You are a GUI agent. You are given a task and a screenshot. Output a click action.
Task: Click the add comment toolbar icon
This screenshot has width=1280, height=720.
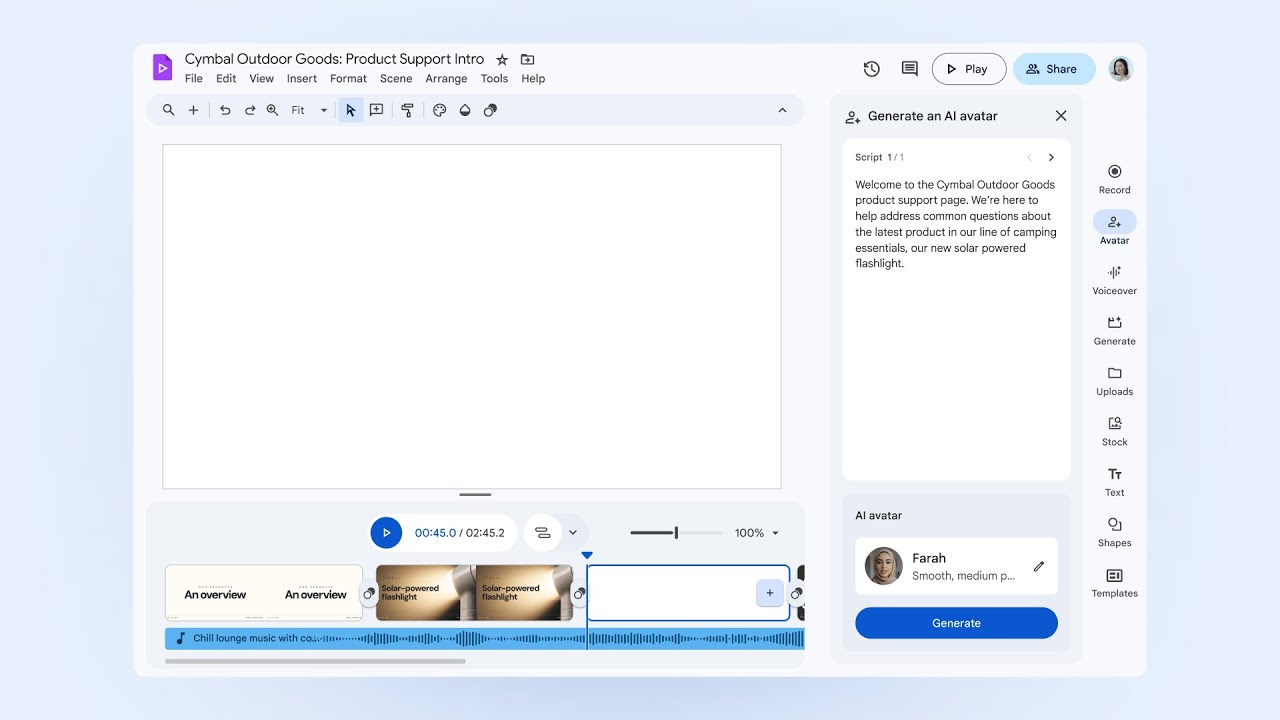click(376, 110)
